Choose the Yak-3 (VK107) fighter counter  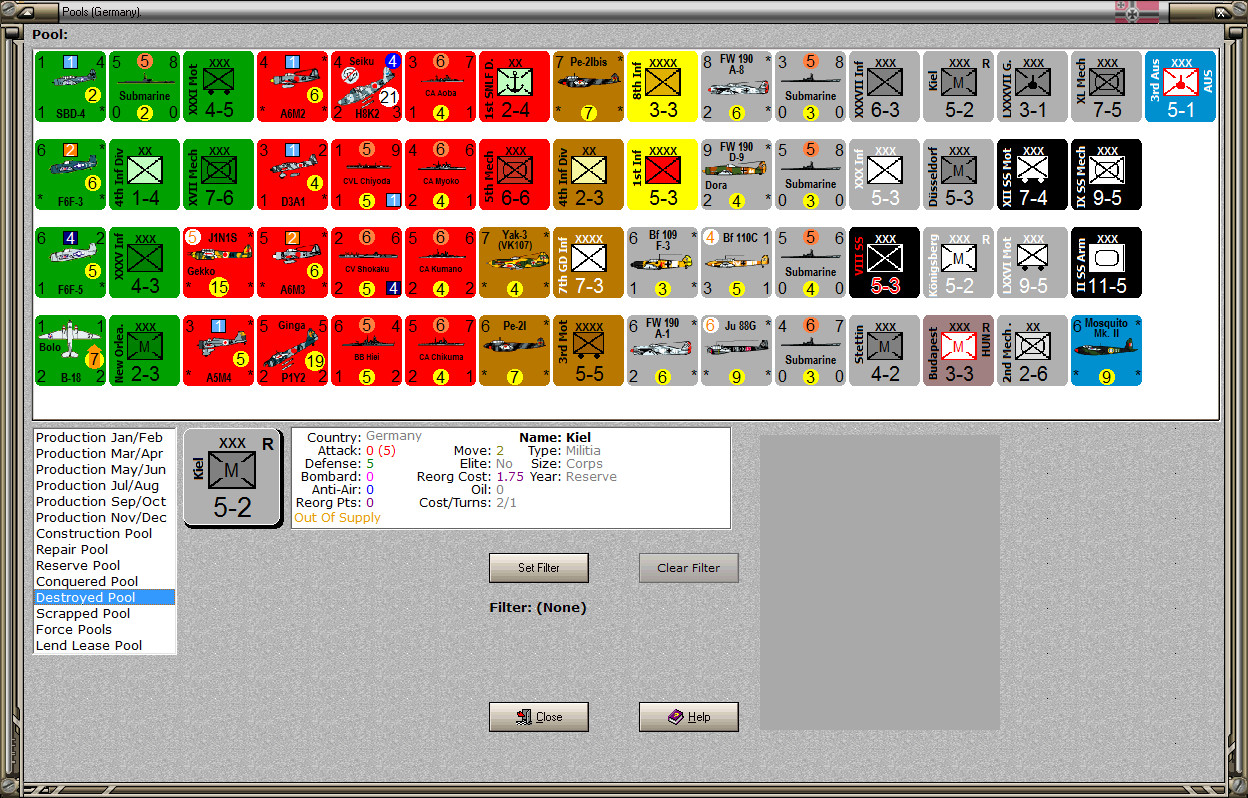pos(514,263)
